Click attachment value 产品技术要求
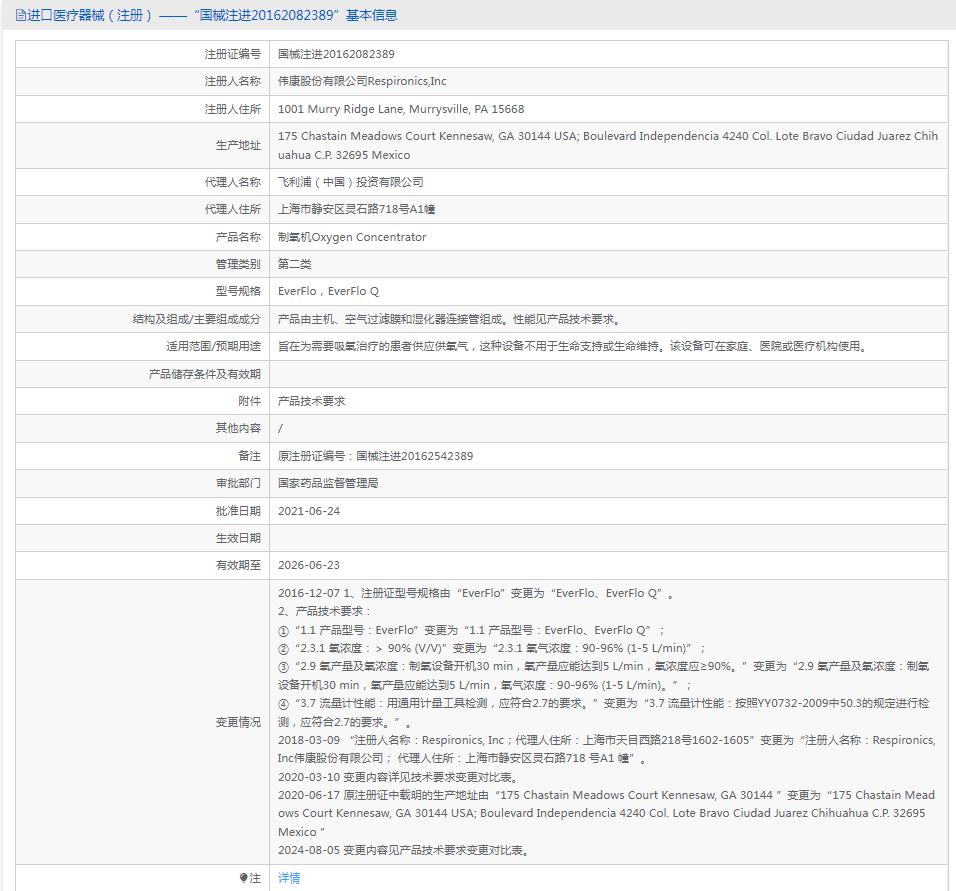Screen dimensions: 956x891 (311, 401)
